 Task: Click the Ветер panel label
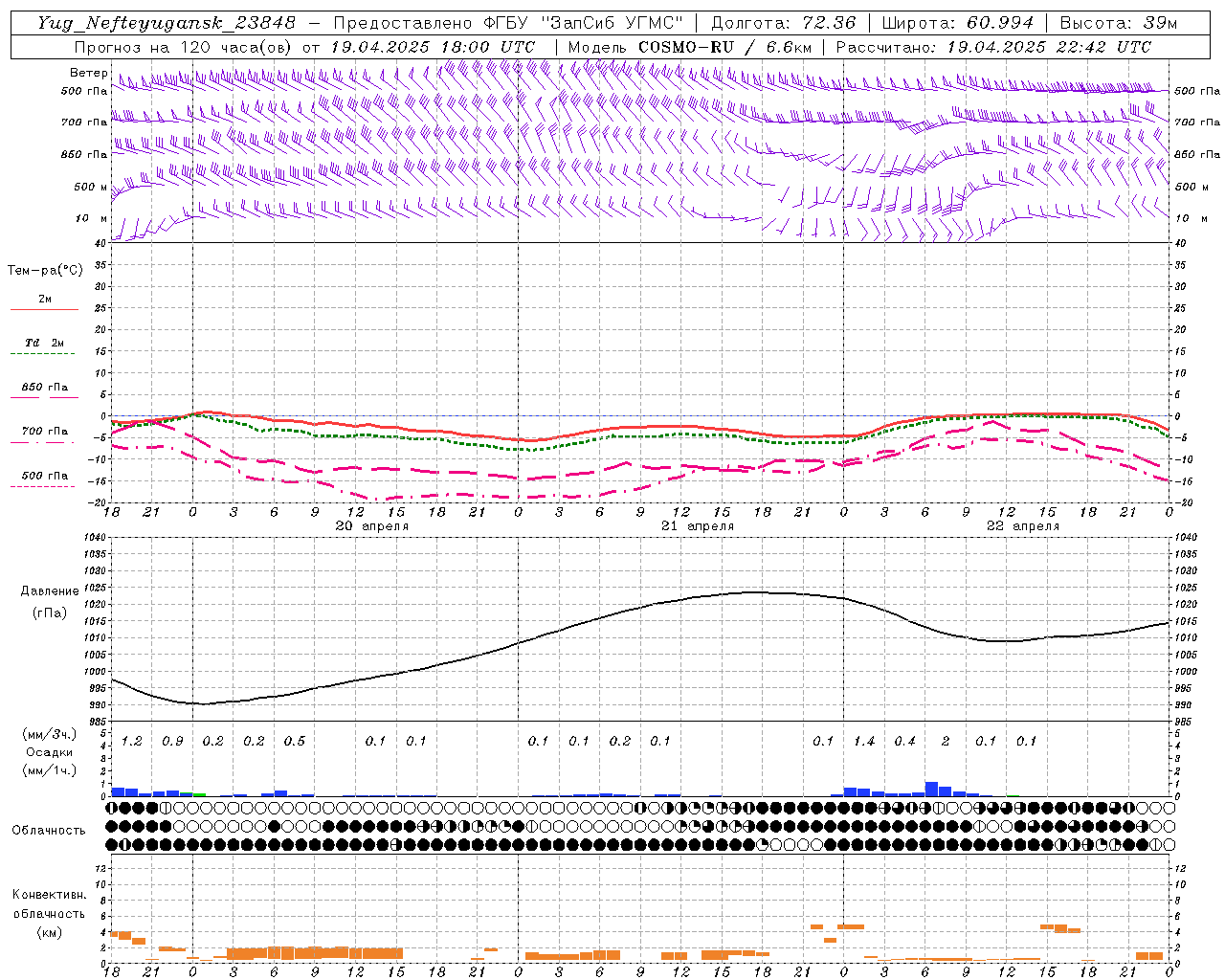[88, 73]
